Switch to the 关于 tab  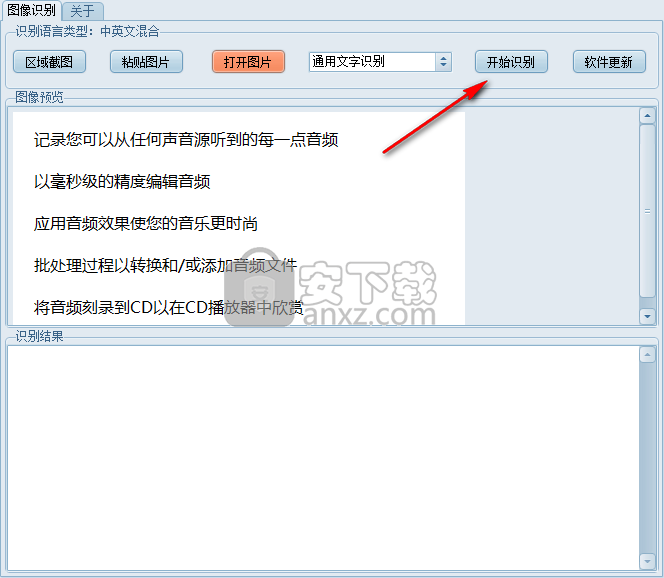tap(83, 11)
